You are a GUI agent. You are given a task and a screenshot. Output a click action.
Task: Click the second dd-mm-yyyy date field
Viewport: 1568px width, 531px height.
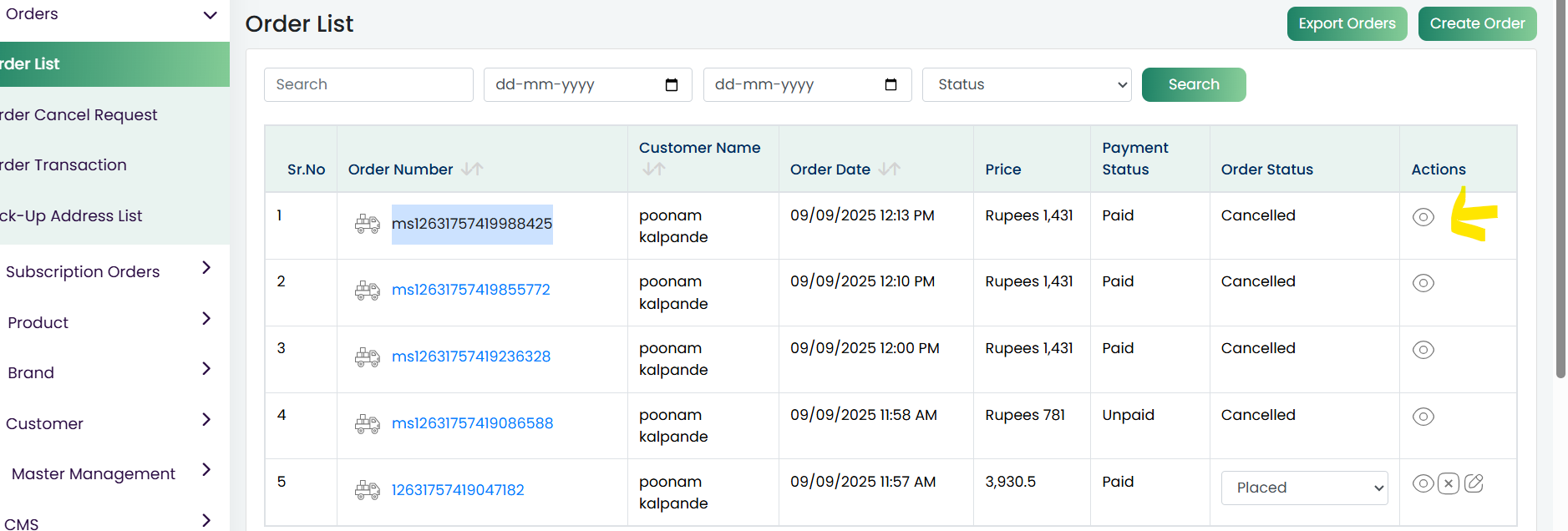click(x=807, y=85)
